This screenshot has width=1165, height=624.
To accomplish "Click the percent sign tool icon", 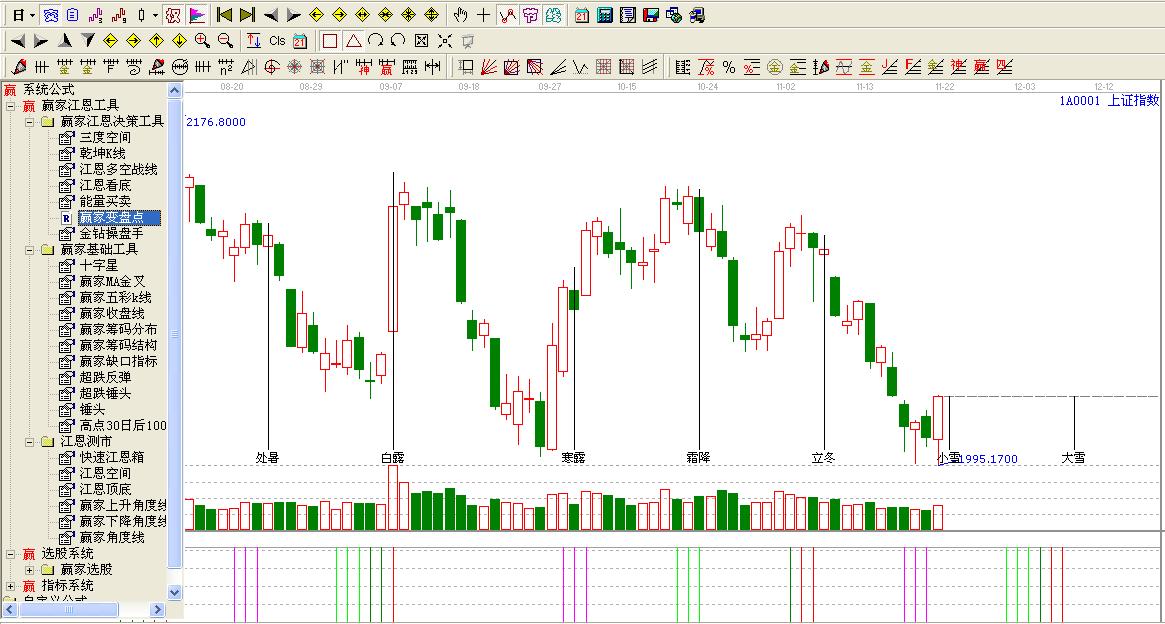I will (729, 67).
